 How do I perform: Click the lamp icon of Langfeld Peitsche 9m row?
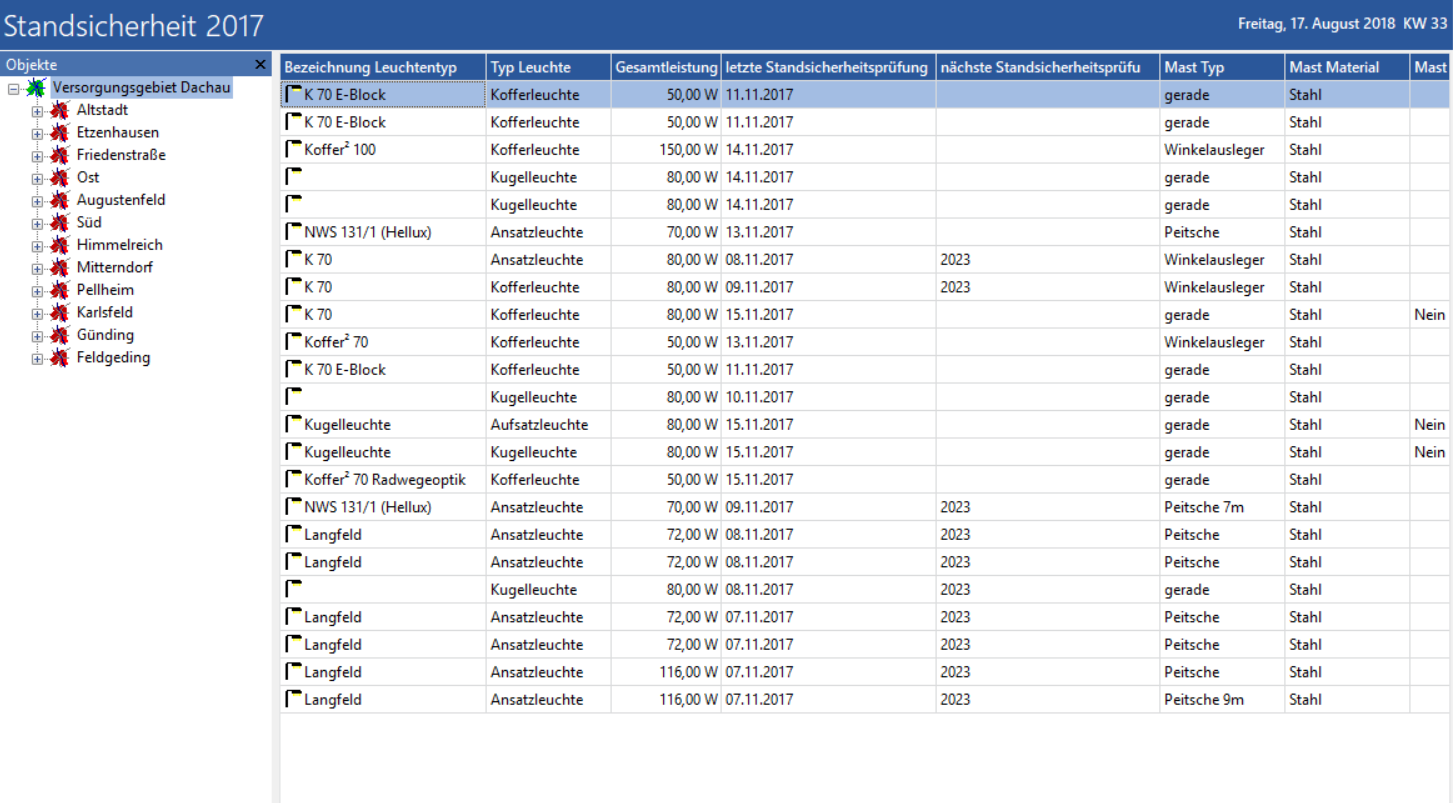[294, 700]
